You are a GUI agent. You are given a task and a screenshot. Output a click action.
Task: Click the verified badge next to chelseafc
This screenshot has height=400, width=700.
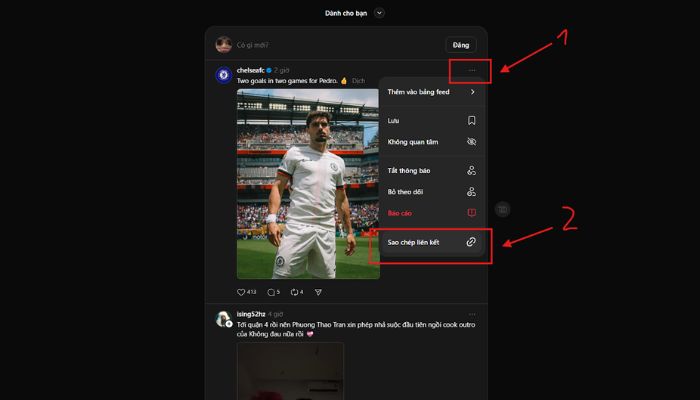[269, 70]
